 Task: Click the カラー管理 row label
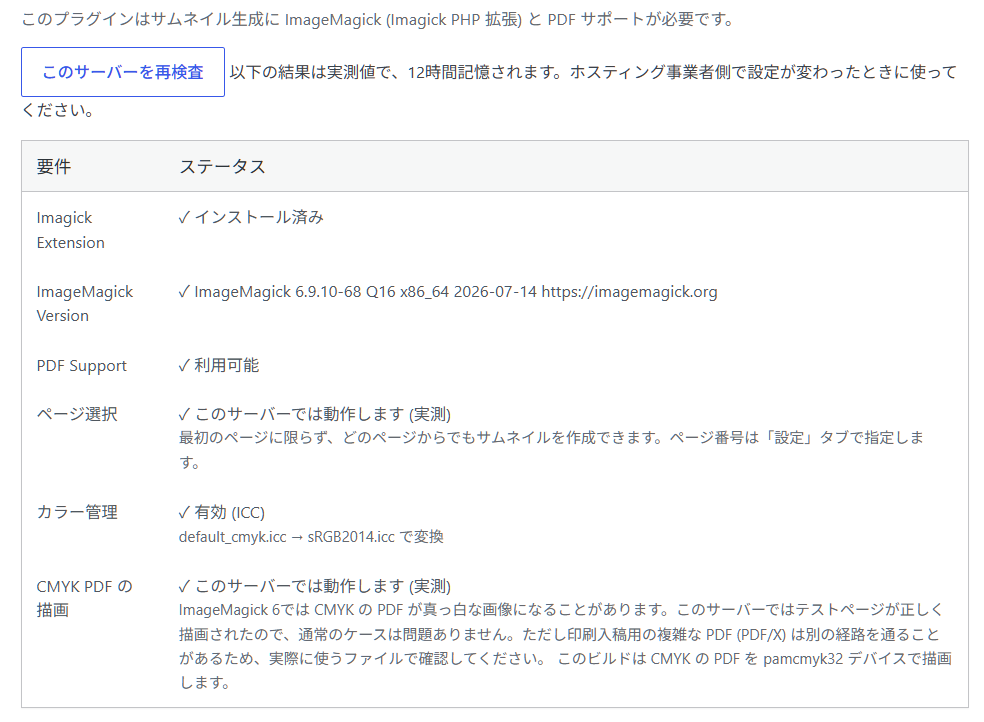tap(77, 512)
